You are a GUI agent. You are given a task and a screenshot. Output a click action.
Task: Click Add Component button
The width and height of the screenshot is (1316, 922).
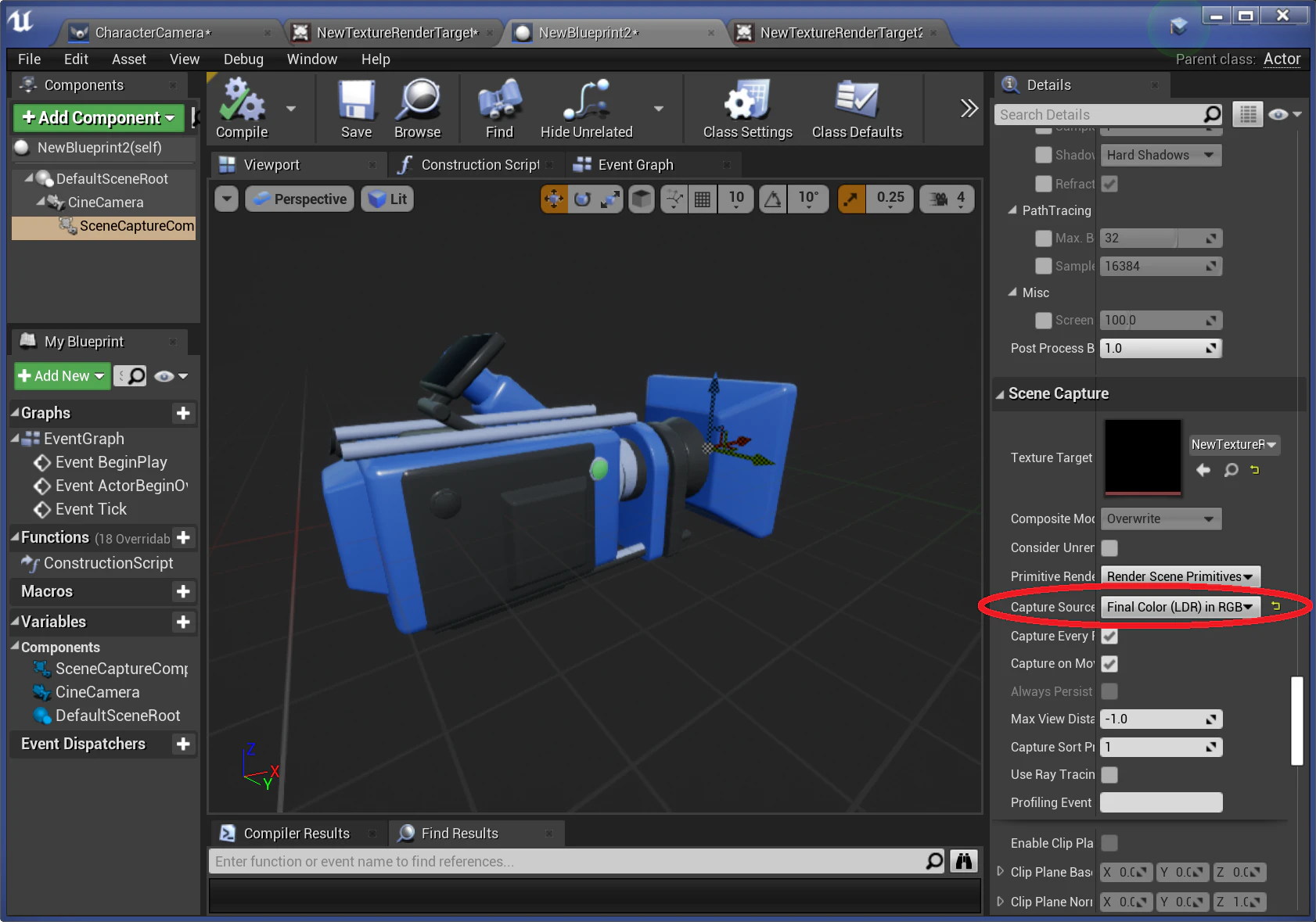pos(99,117)
